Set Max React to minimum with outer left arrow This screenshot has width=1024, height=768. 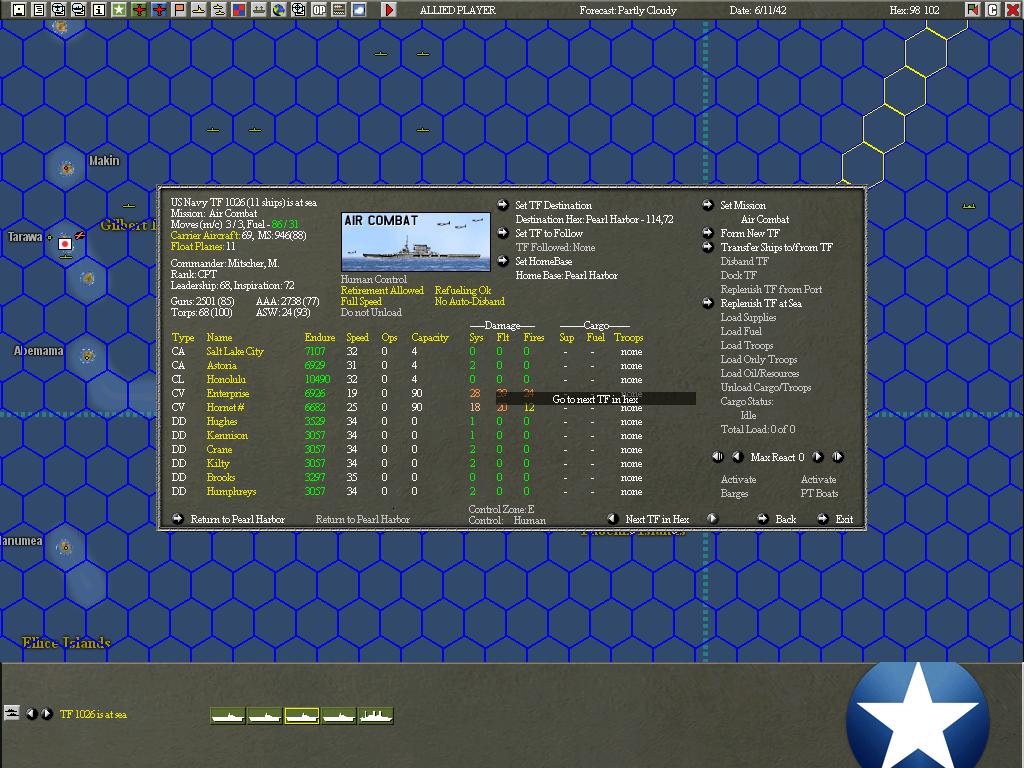(x=718, y=456)
